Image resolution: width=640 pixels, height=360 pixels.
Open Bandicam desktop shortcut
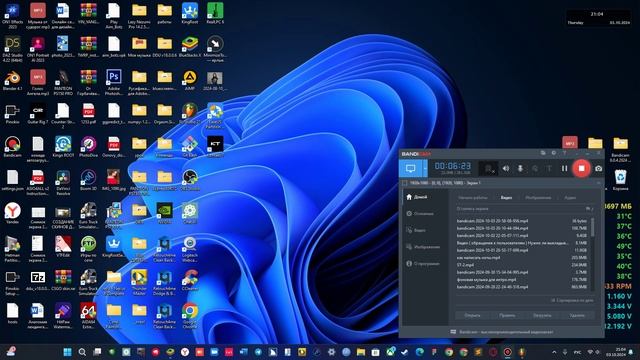tap(13, 147)
